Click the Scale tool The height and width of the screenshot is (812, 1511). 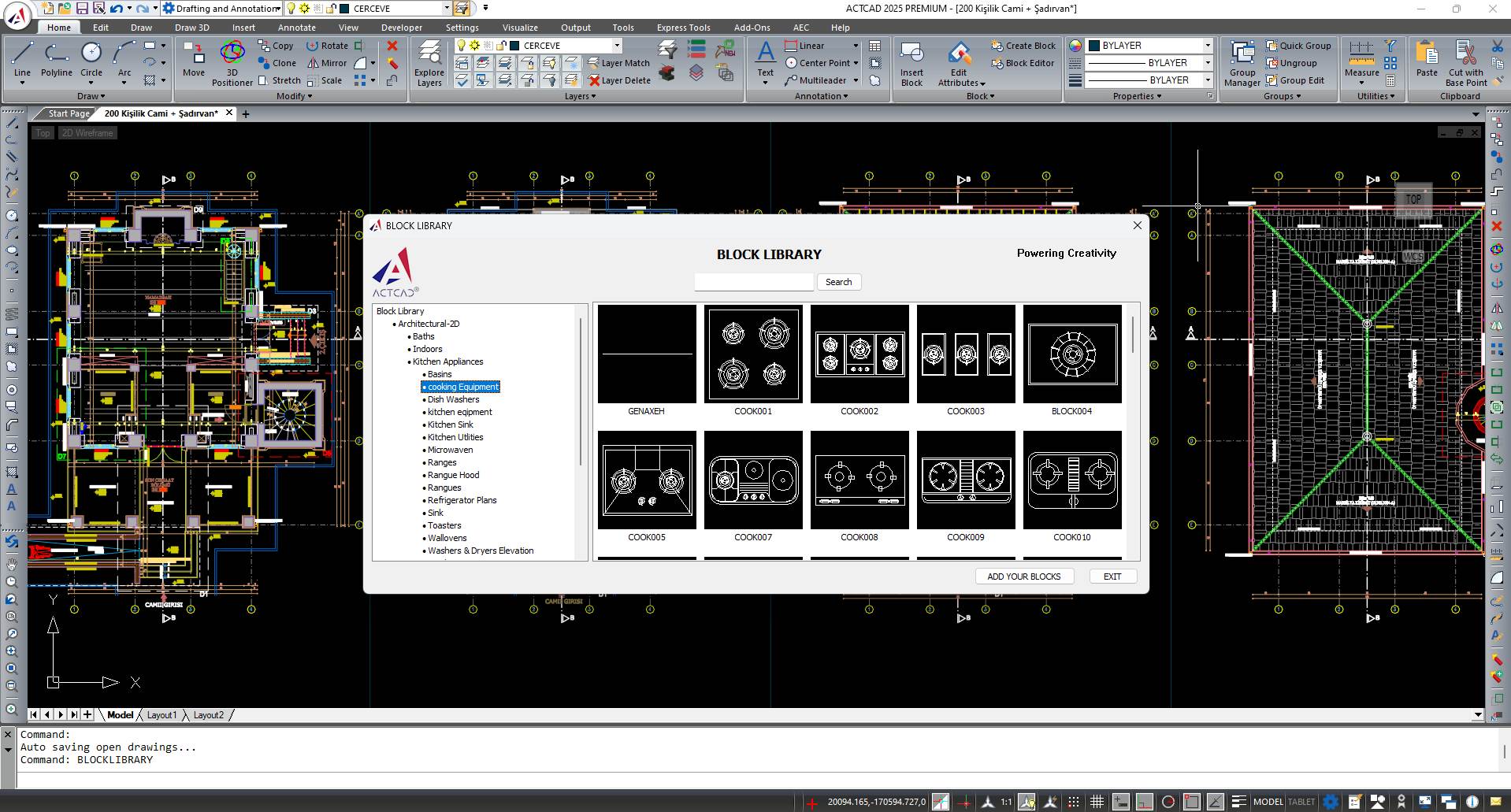coord(325,80)
